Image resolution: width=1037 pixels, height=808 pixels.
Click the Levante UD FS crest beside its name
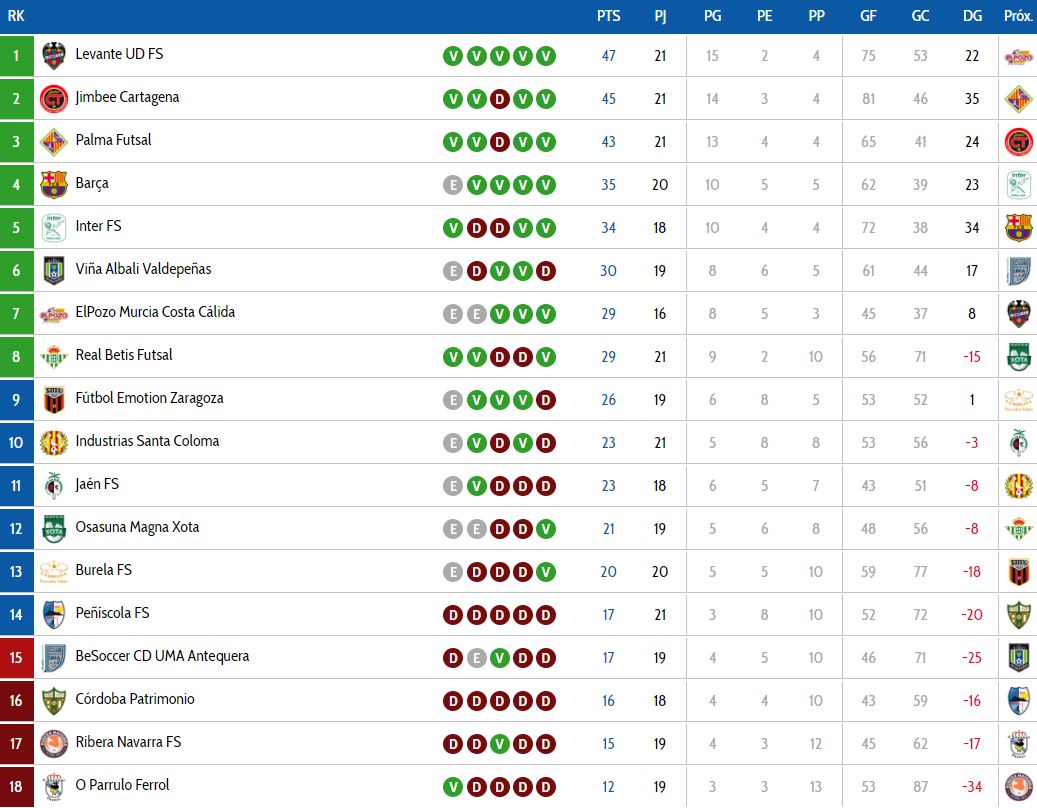tap(54, 56)
